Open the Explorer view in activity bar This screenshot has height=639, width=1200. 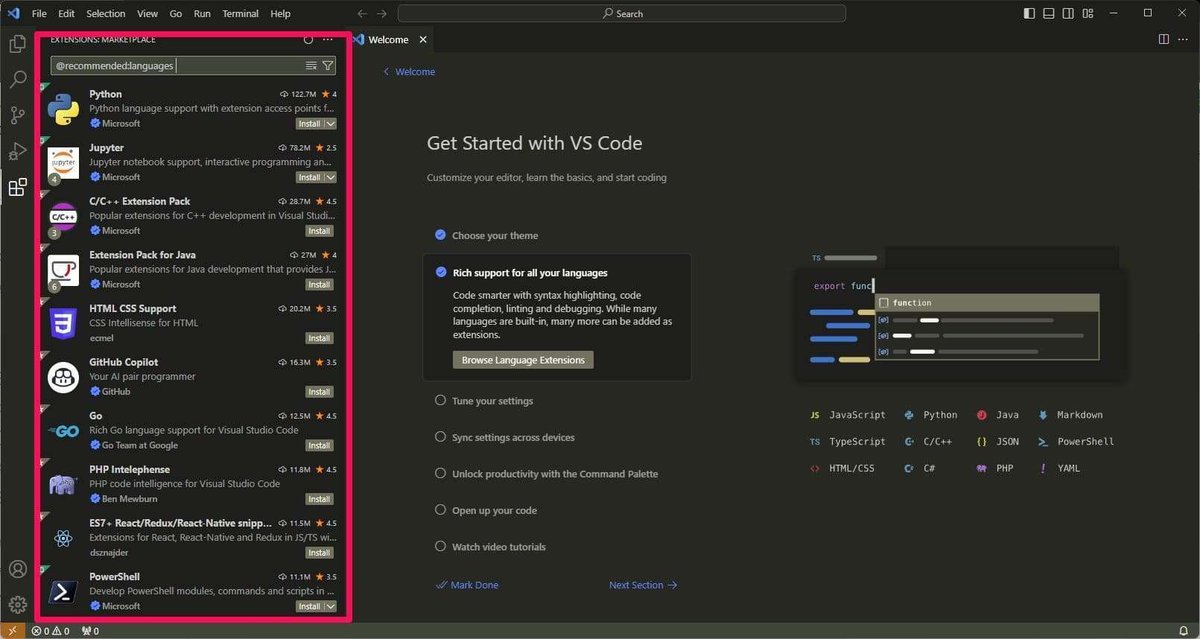click(x=17, y=44)
